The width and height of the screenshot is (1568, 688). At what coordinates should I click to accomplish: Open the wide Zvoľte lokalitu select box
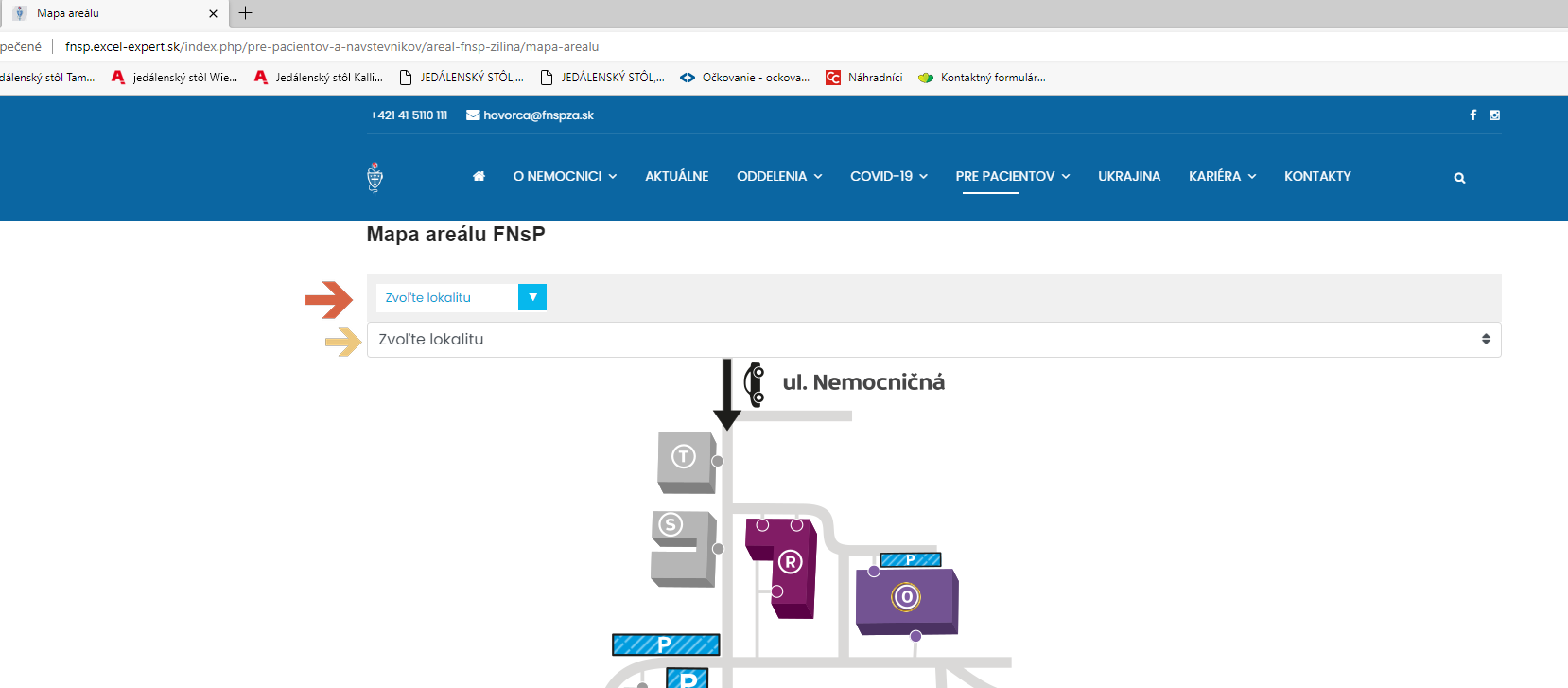934,340
